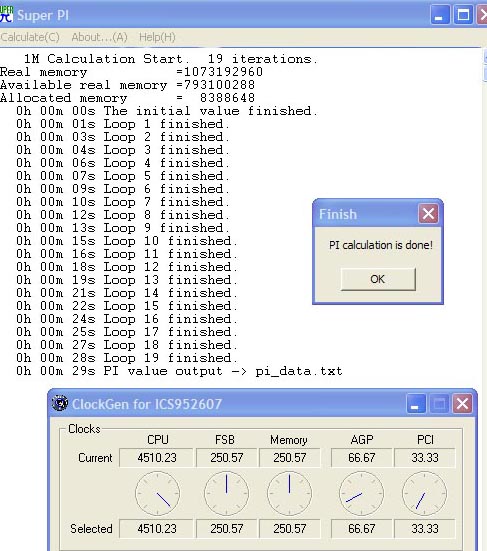Click the Memory clock dial gauge
The height and width of the screenshot is (551, 487).
pos(289,494)
